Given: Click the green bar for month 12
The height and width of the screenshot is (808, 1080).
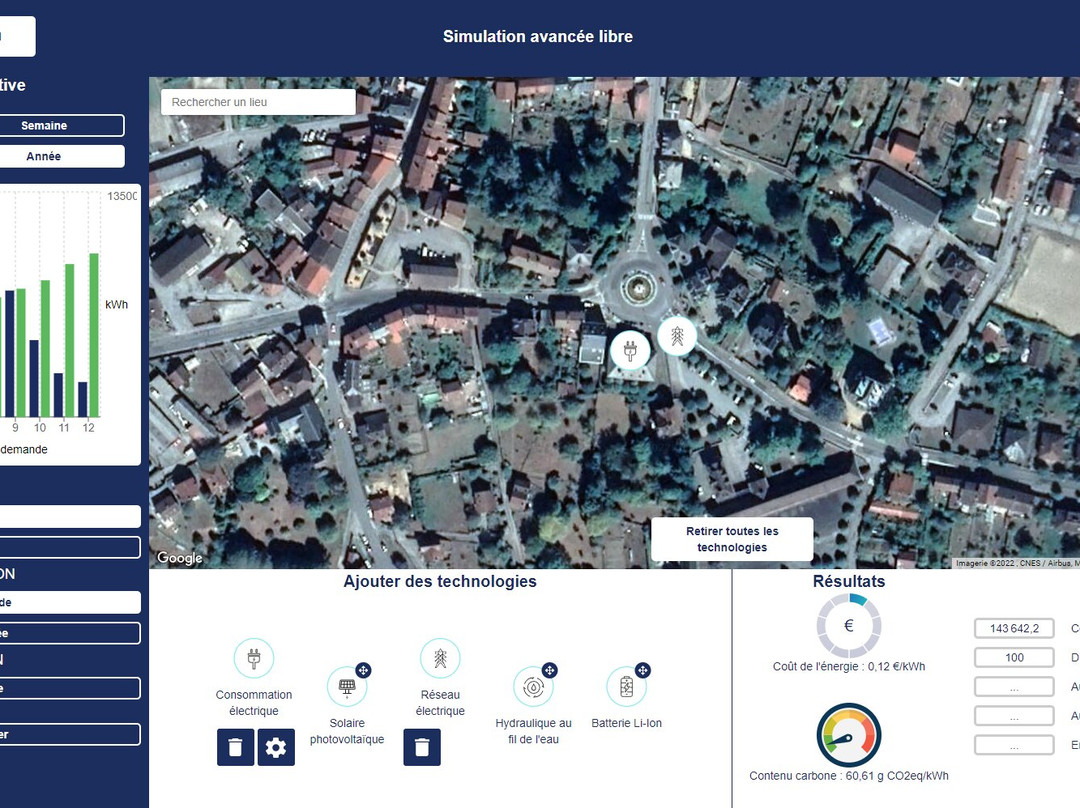Looking at the screenshot, I should 94,335.
